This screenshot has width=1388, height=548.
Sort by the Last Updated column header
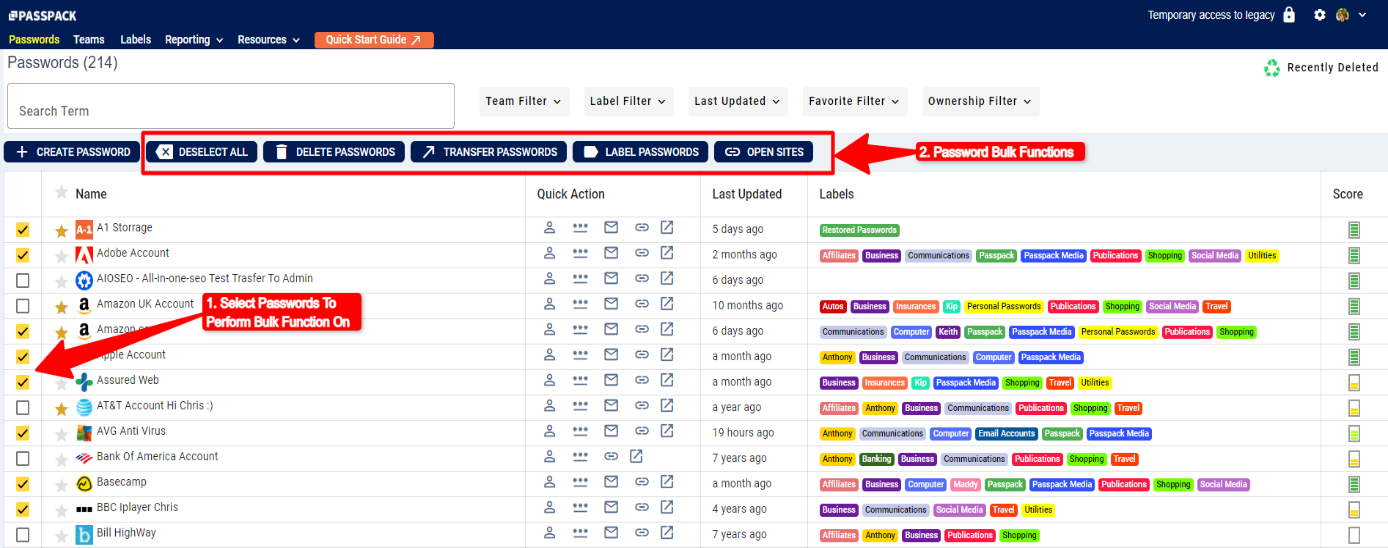pyautogui.click(x=747, y=194)
